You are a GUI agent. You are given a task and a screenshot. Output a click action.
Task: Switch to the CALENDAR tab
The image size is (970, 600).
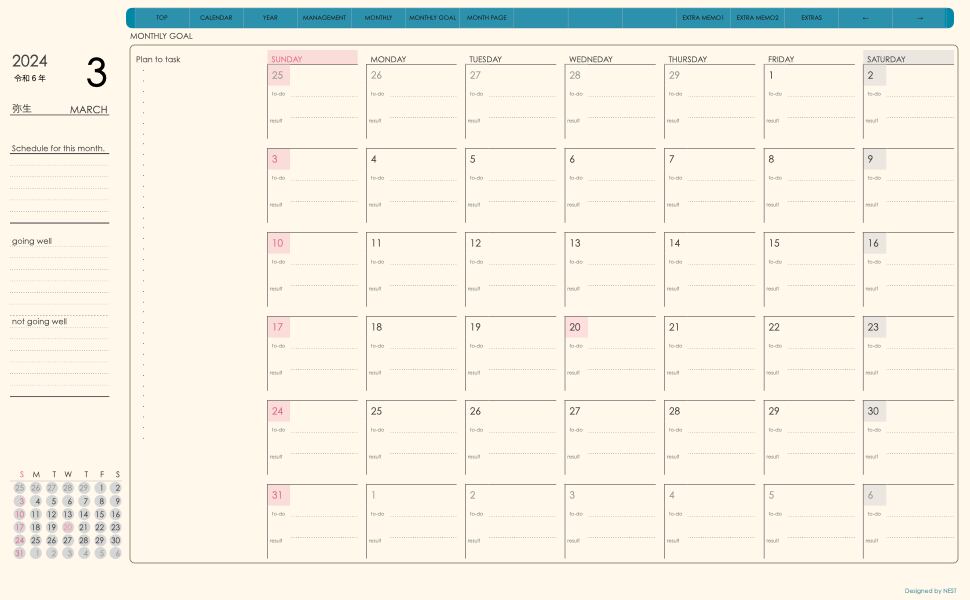click(x=216, y=18)
